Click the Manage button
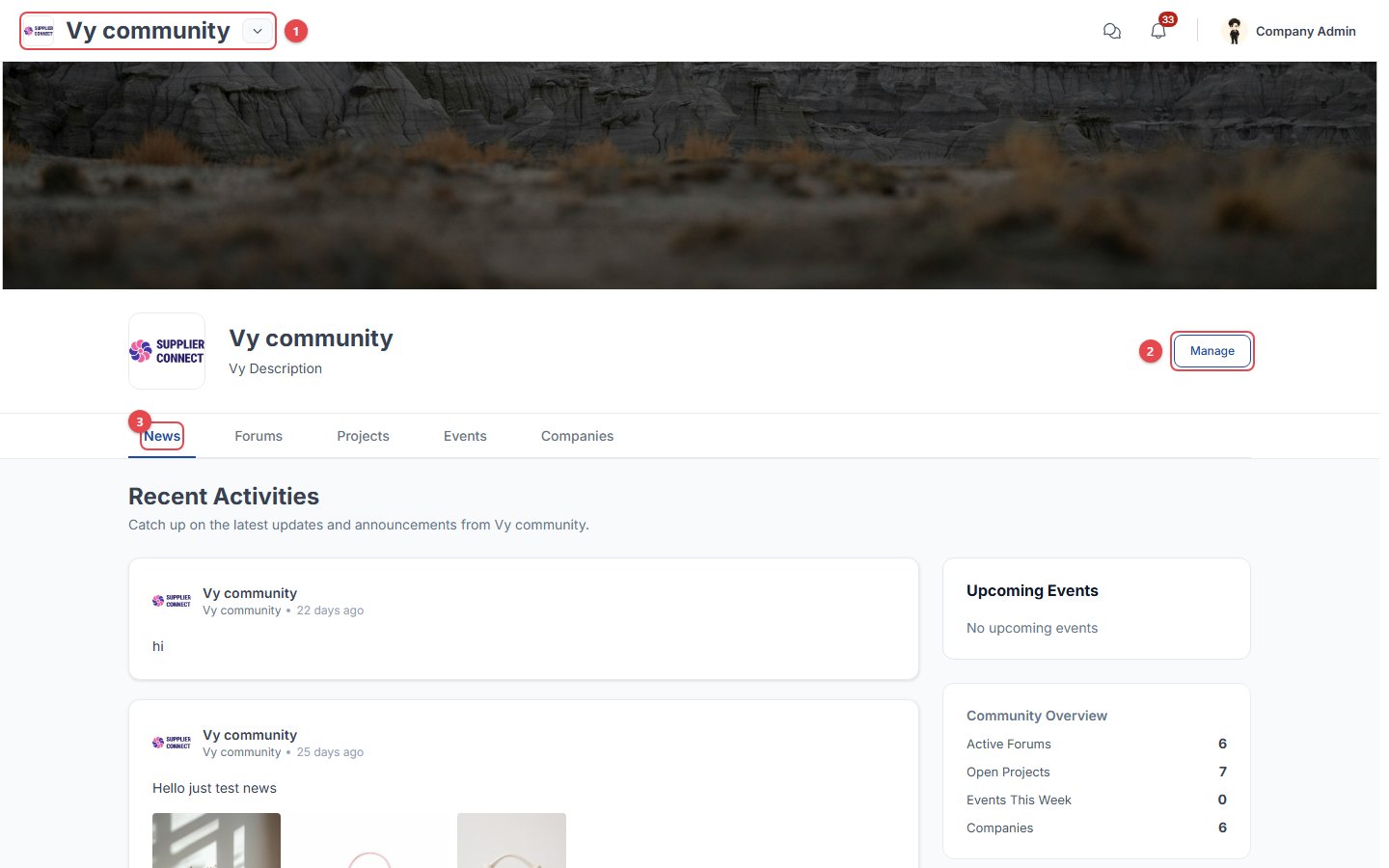 coord(1212,351)
